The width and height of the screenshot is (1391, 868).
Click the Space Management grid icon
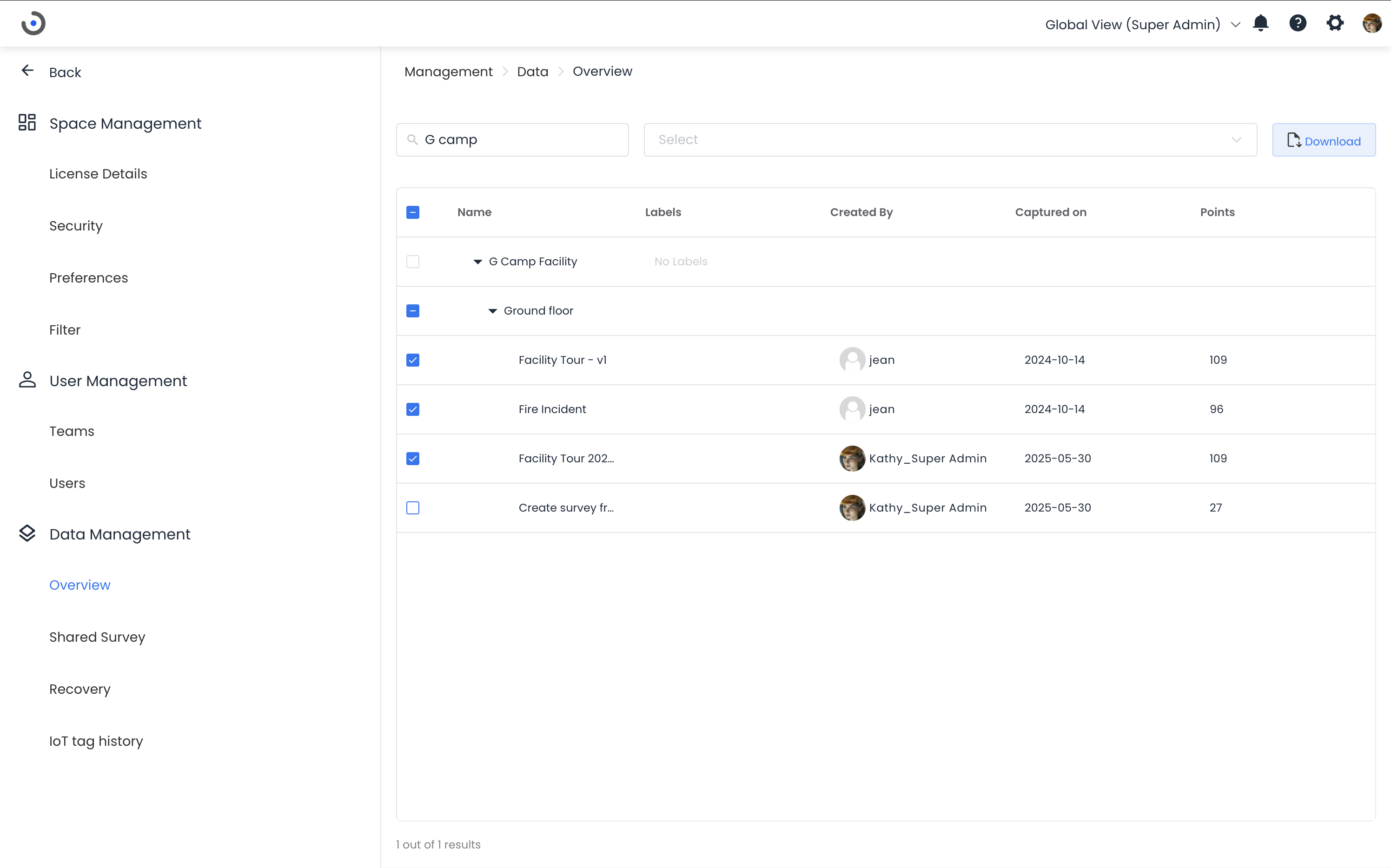27,122
